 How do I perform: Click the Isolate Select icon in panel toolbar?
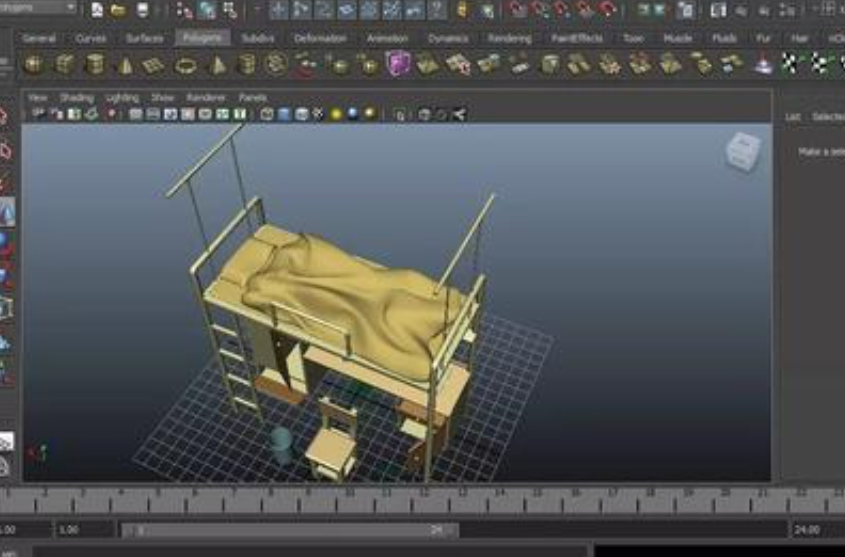click(399, 114)
